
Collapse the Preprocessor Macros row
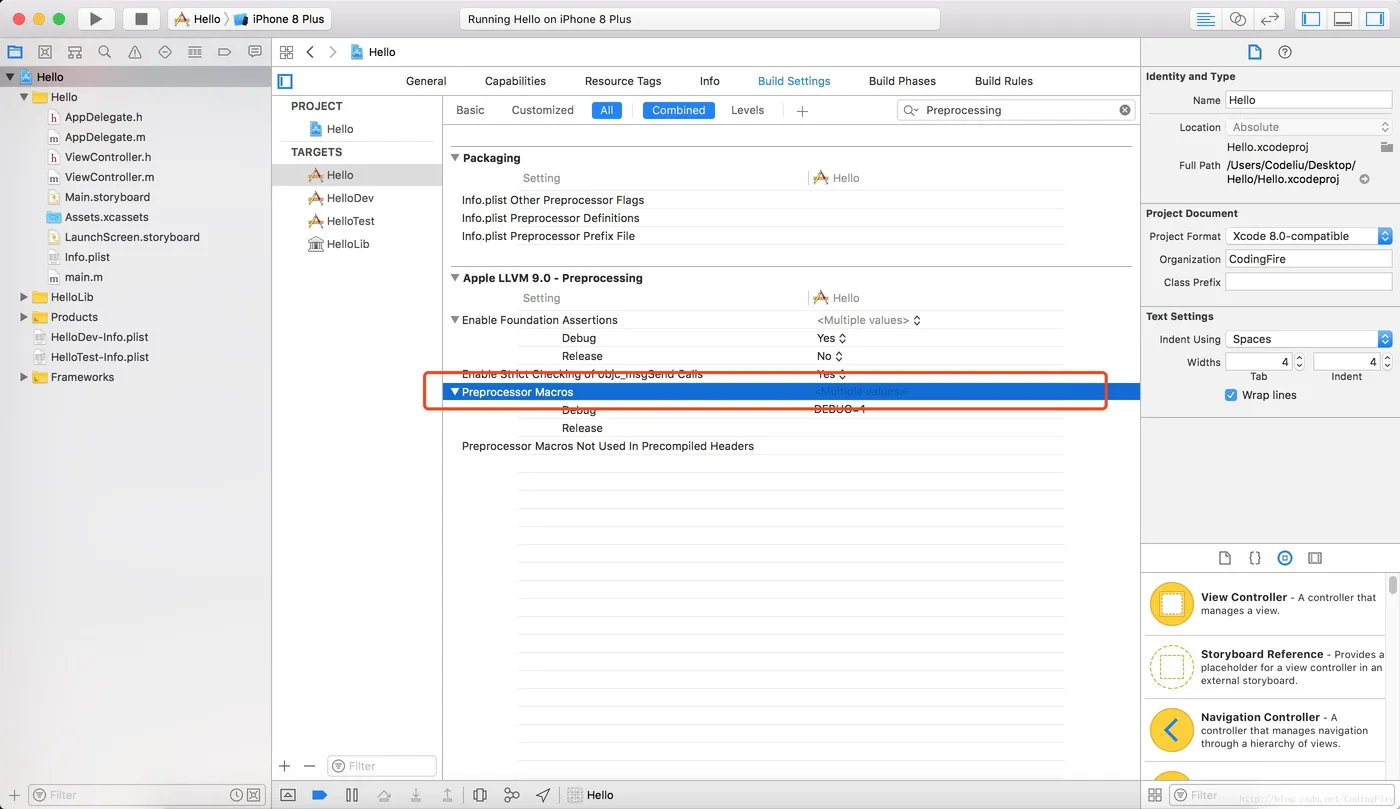coord(455,392)
